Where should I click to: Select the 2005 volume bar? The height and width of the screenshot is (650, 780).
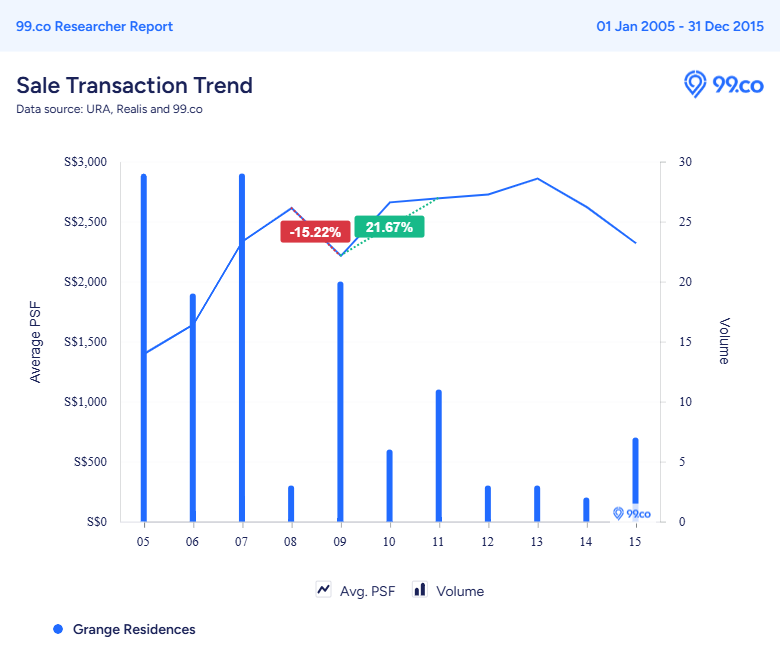(x=144, y=348)
